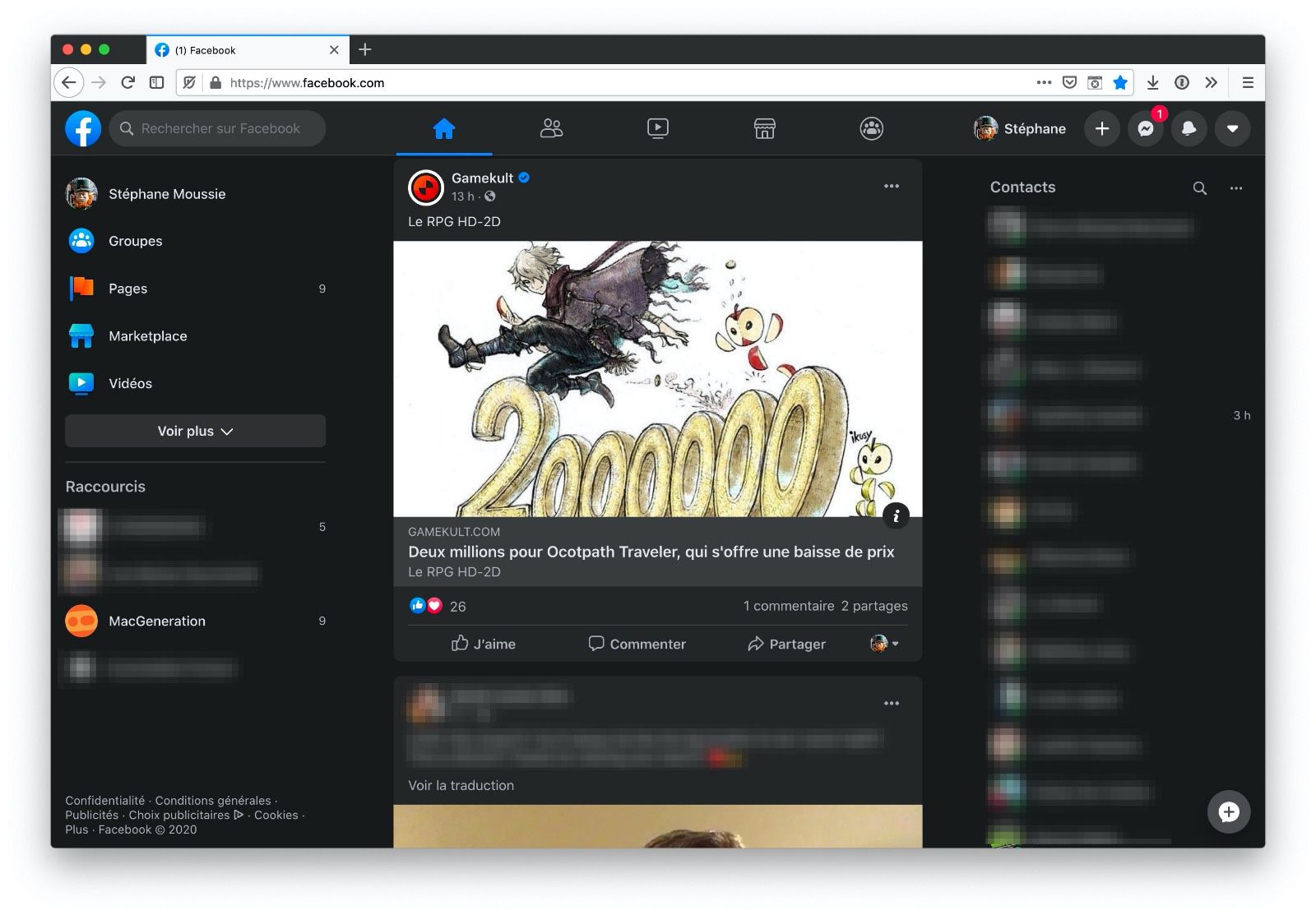Click the Partager button

[786, 644]
